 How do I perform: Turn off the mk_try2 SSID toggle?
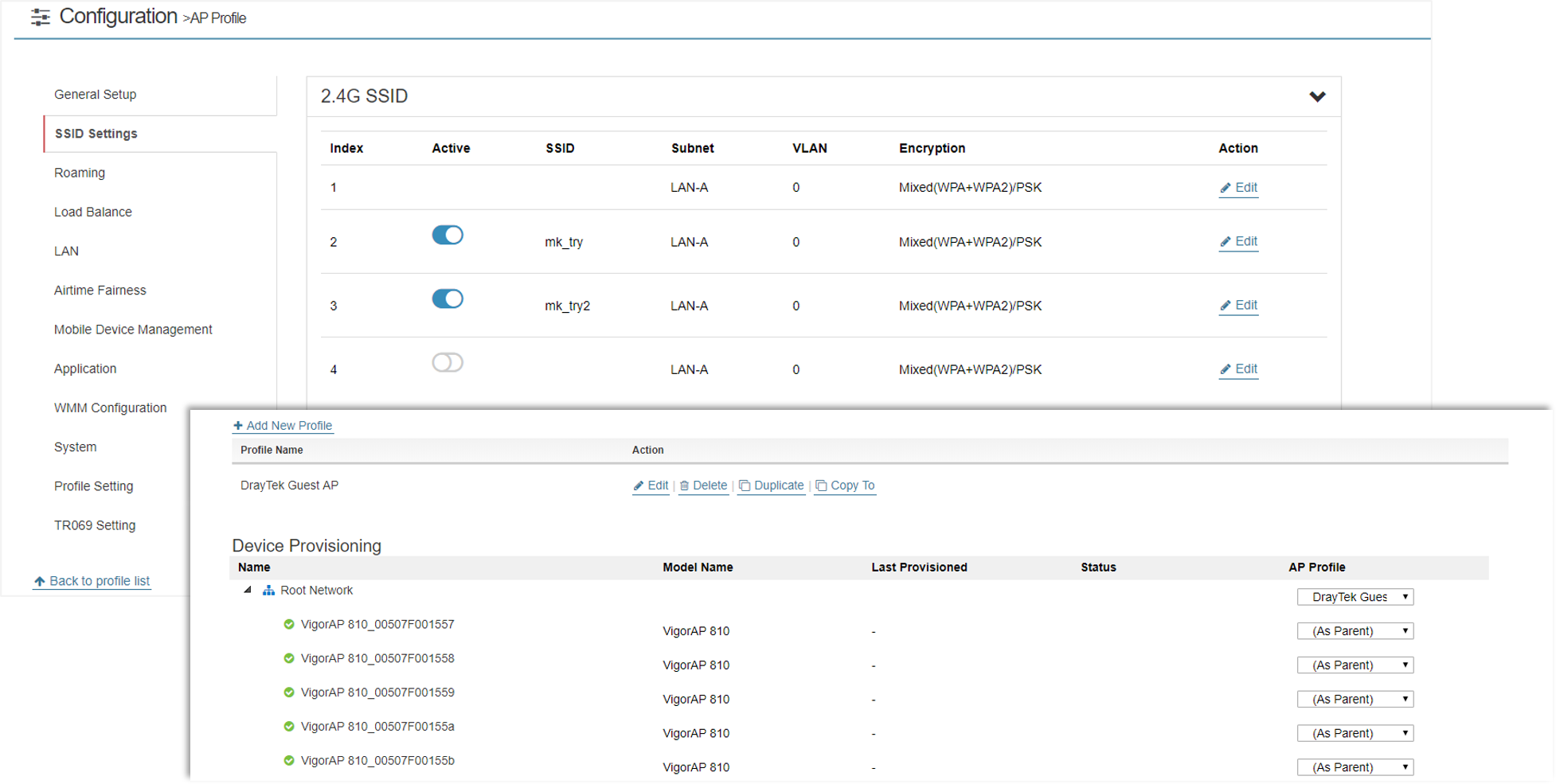(x=448, y=298)
